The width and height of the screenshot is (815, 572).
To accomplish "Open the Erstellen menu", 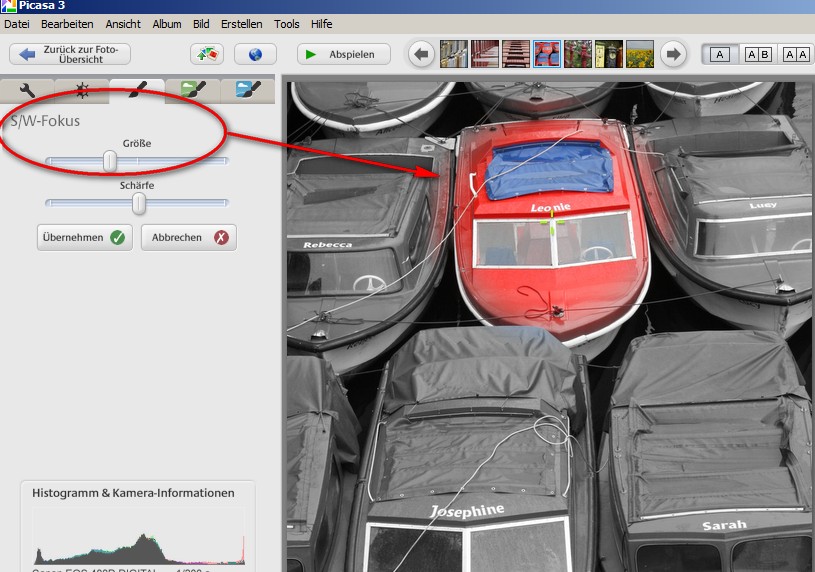I will [241, 23].
